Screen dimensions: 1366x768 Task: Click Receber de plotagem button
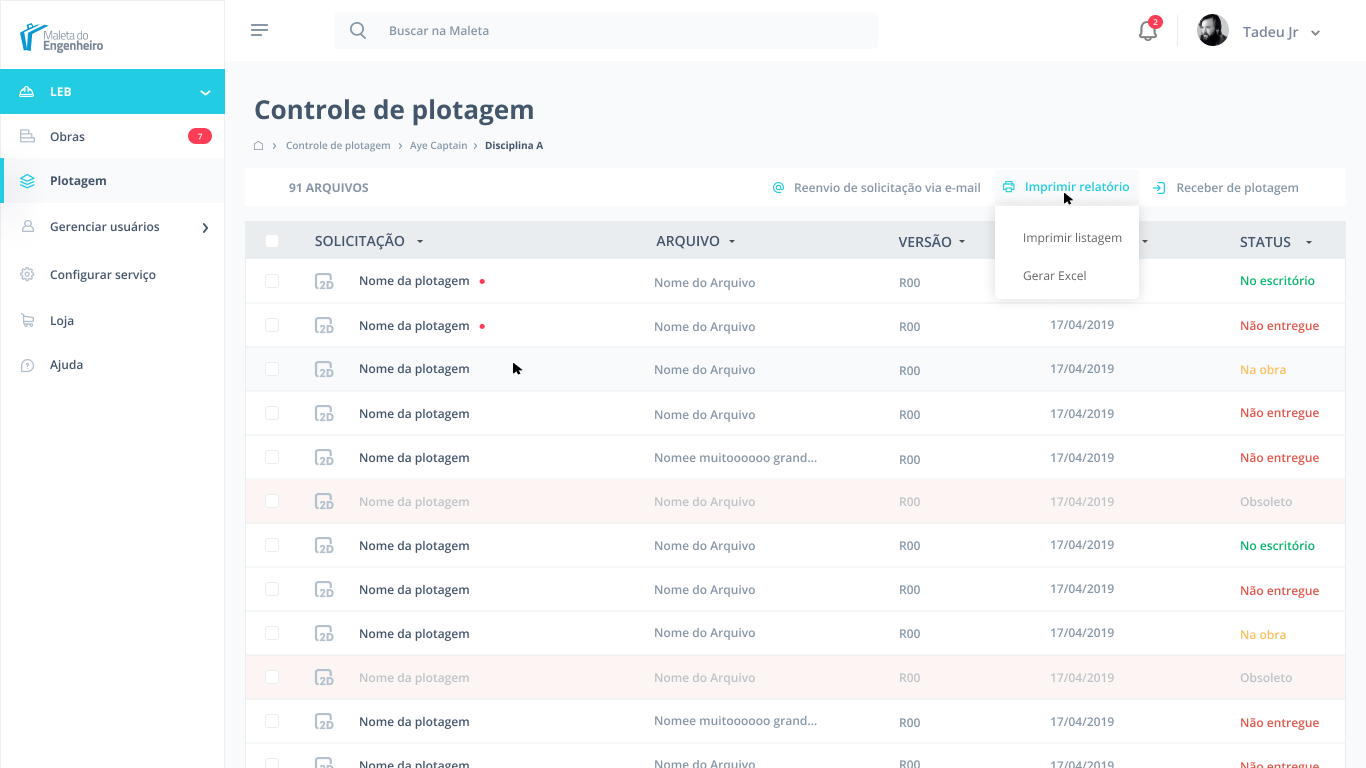pyautogui.click(x=1226, y=188)
